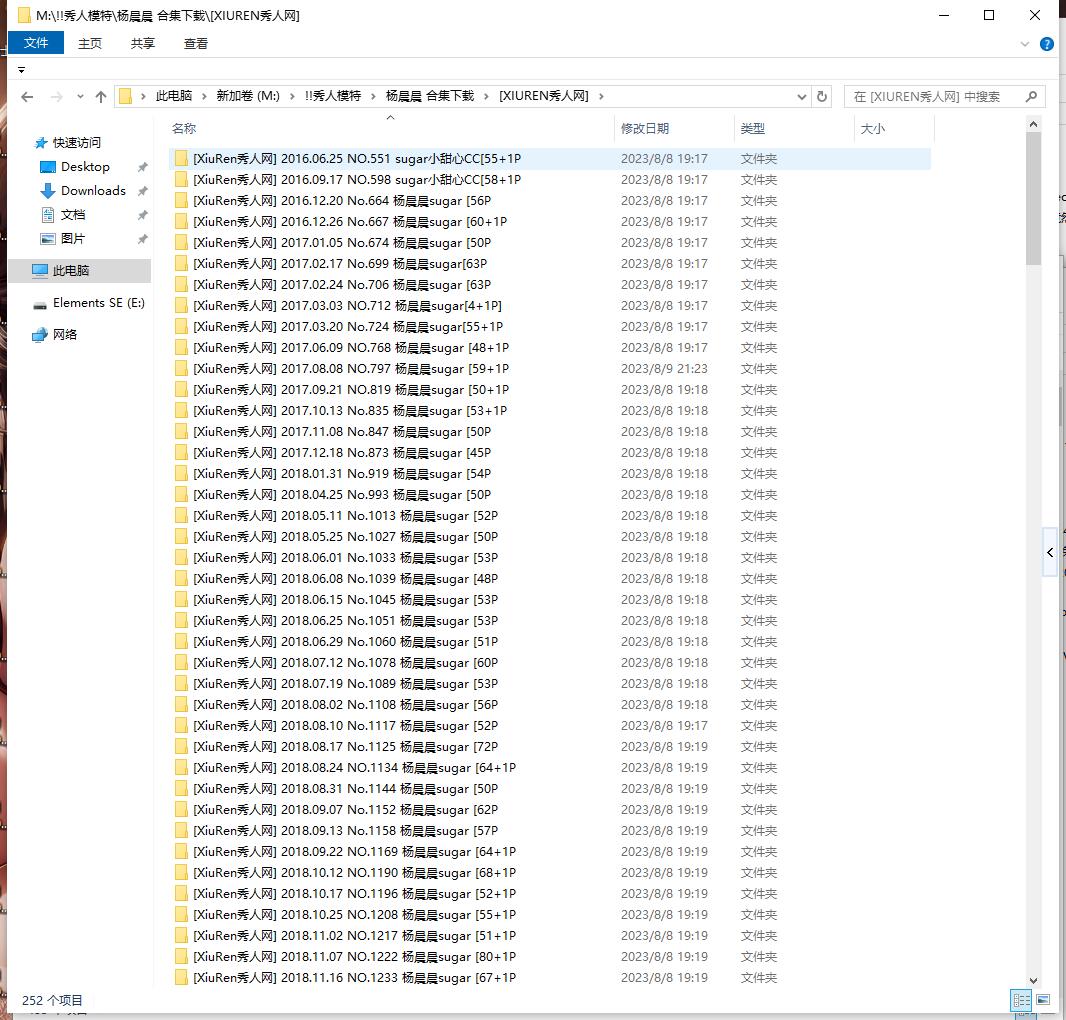This screenshot has height=1020, width=1066.
Task: Switch to large icons view layout
Action: click(1043, 1000)
